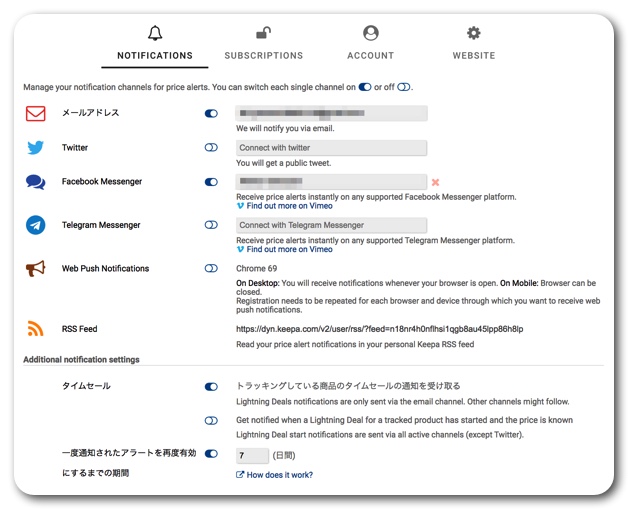Click the Facebook Messenger chat icon

click(x=36, y=182)
